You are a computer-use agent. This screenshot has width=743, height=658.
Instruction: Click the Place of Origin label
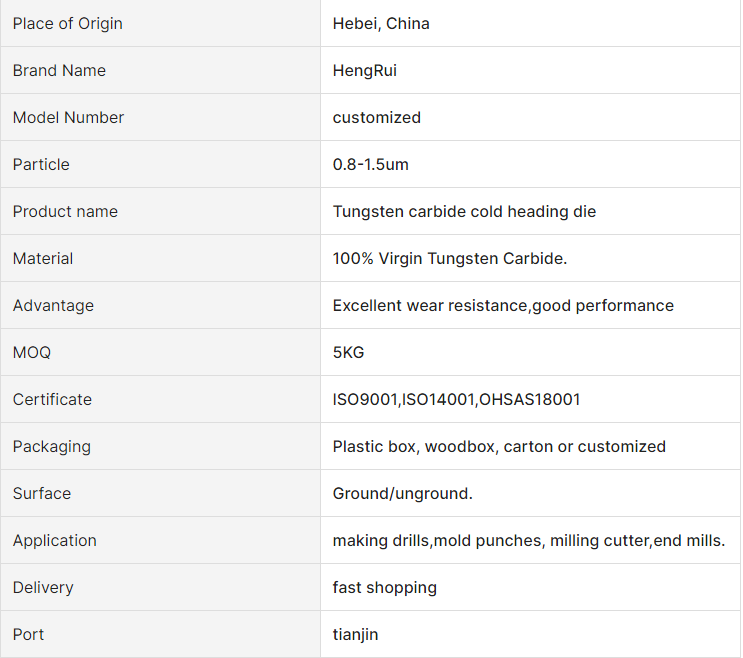[x=67, y=23]
